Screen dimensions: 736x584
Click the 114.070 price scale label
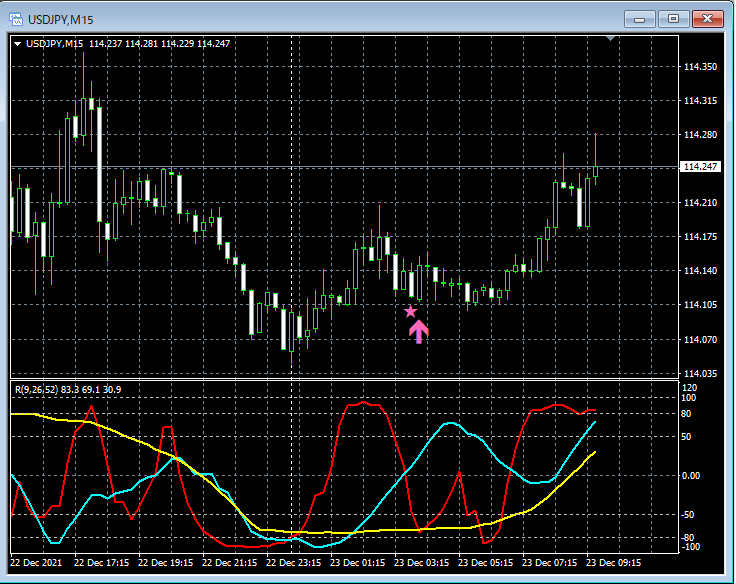(x=700, y=339)
